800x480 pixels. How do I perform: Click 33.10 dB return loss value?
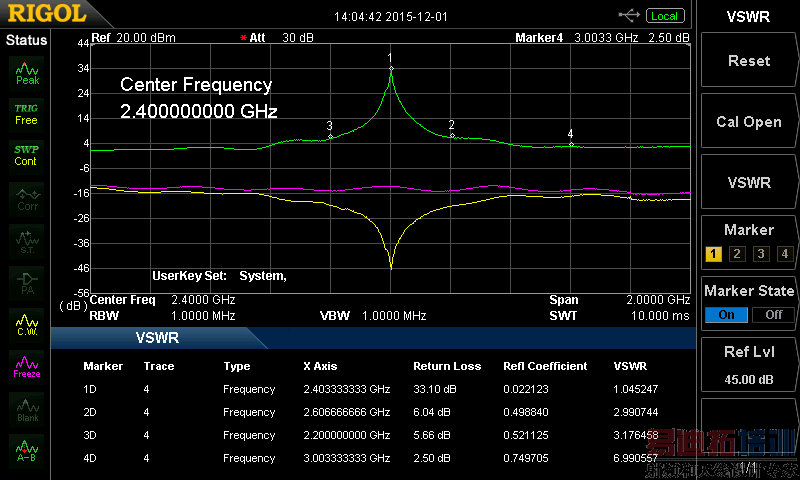(x=435, y=389)
